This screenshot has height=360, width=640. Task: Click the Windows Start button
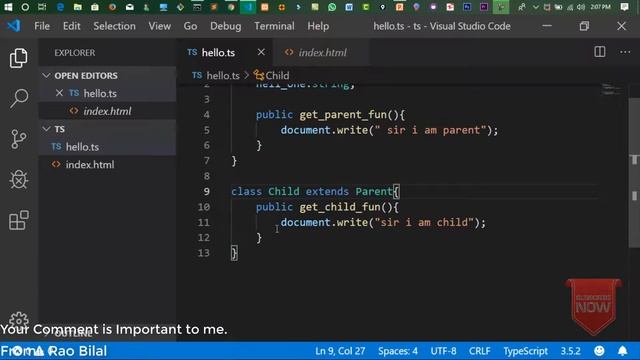tap(8, 7)
